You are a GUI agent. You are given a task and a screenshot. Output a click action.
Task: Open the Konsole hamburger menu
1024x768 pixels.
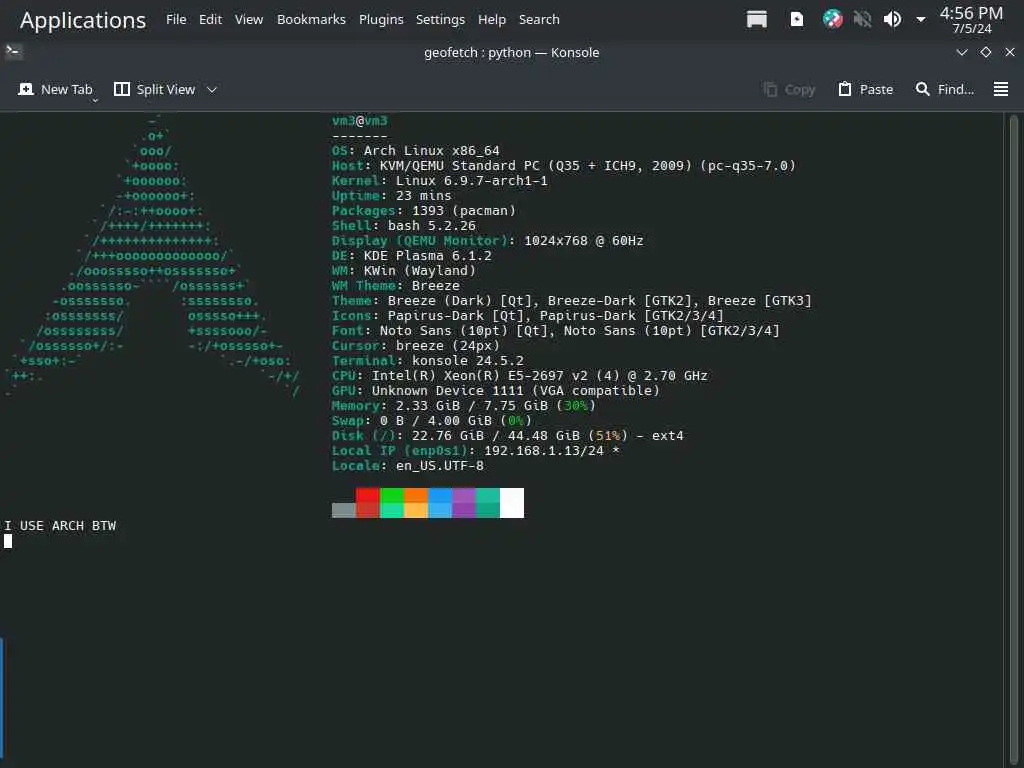[x=1000, y=89]
